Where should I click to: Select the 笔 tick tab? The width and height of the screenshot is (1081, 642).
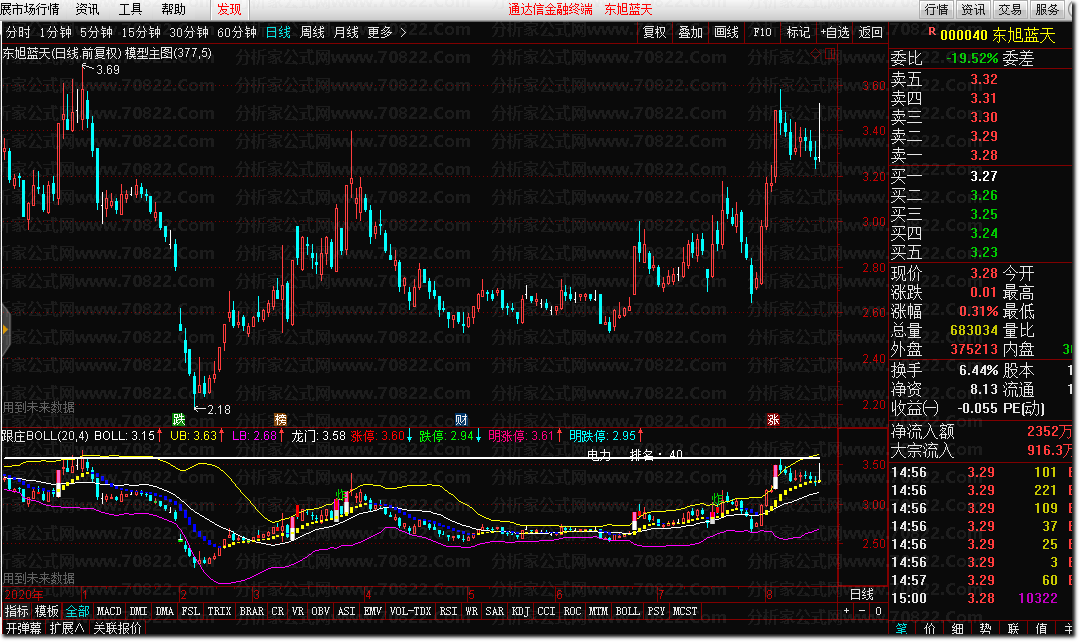(901, 628)
